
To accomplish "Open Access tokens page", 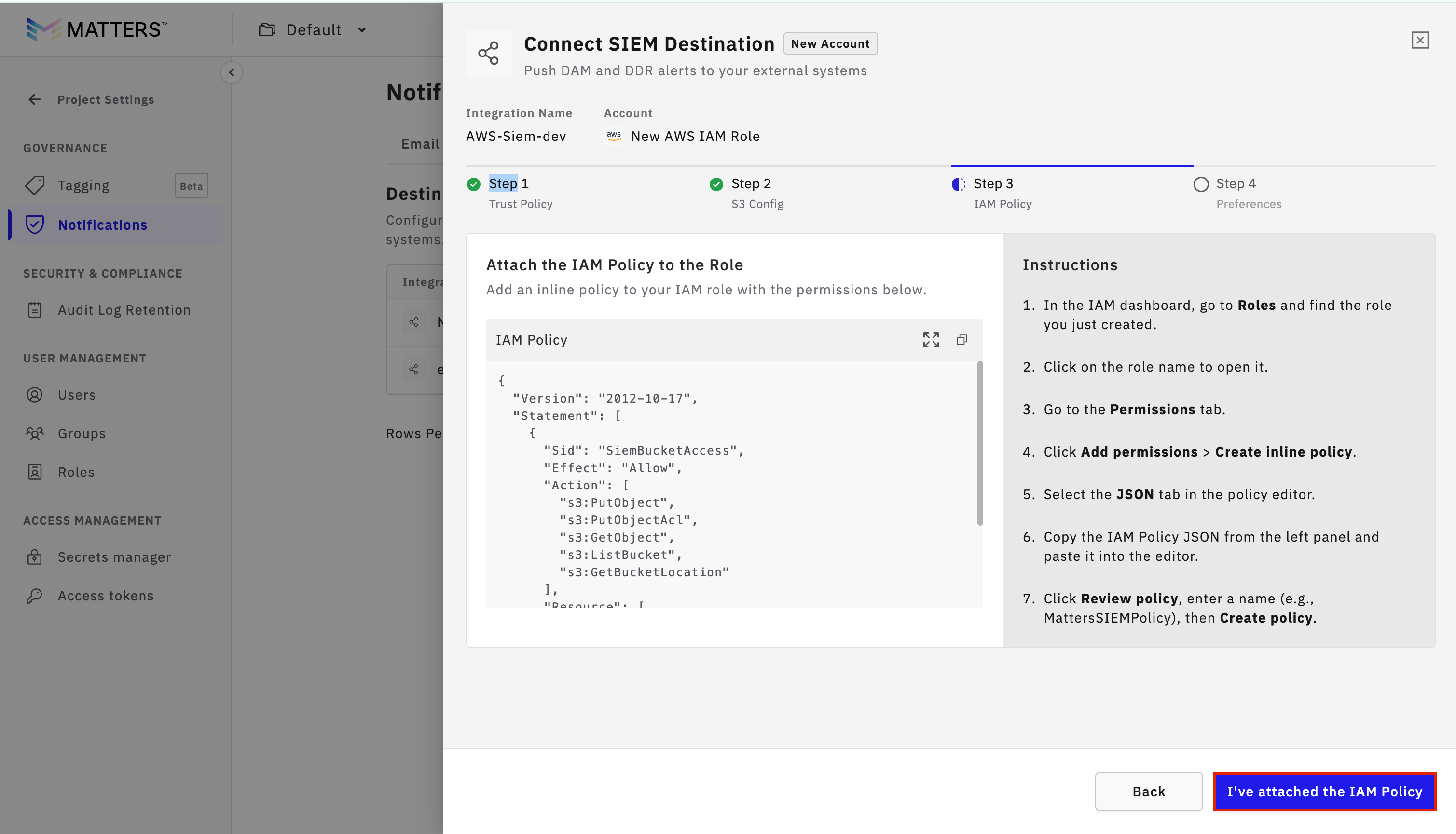I will [105, 596].
